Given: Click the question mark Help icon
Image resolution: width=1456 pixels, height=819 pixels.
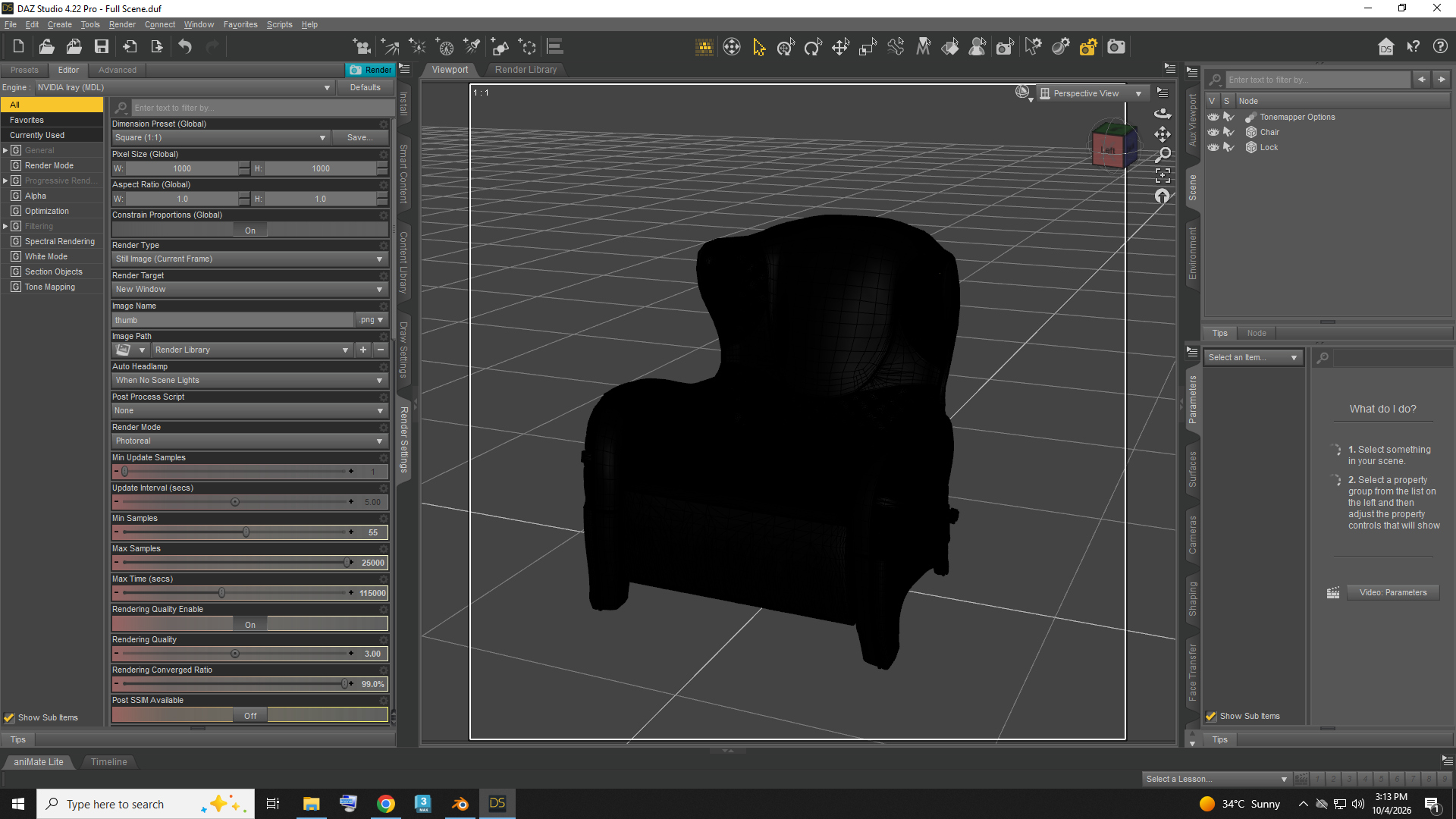Looking at the screenshot, I should [1440, 47].
